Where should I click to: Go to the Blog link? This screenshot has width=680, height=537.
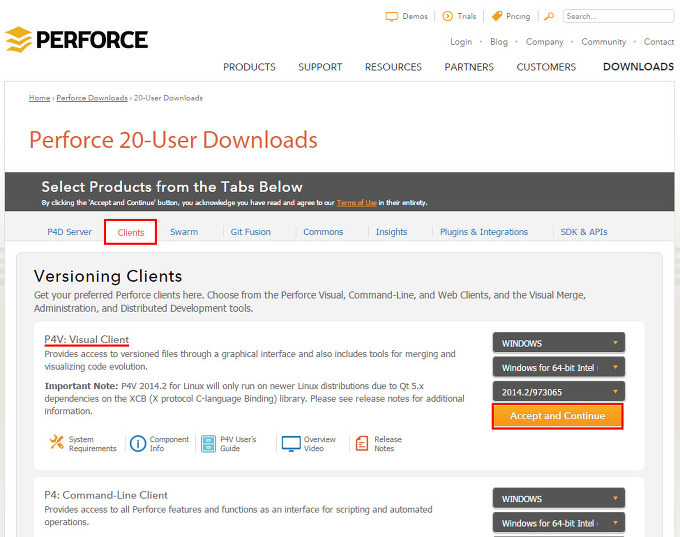click(499, 42)
